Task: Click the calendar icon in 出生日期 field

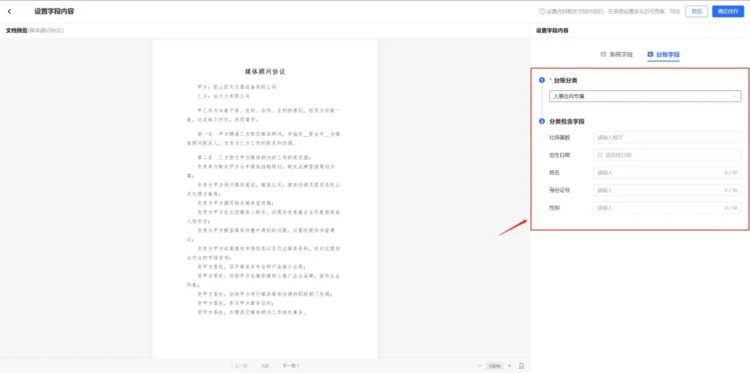Action: tap(600, 155)
